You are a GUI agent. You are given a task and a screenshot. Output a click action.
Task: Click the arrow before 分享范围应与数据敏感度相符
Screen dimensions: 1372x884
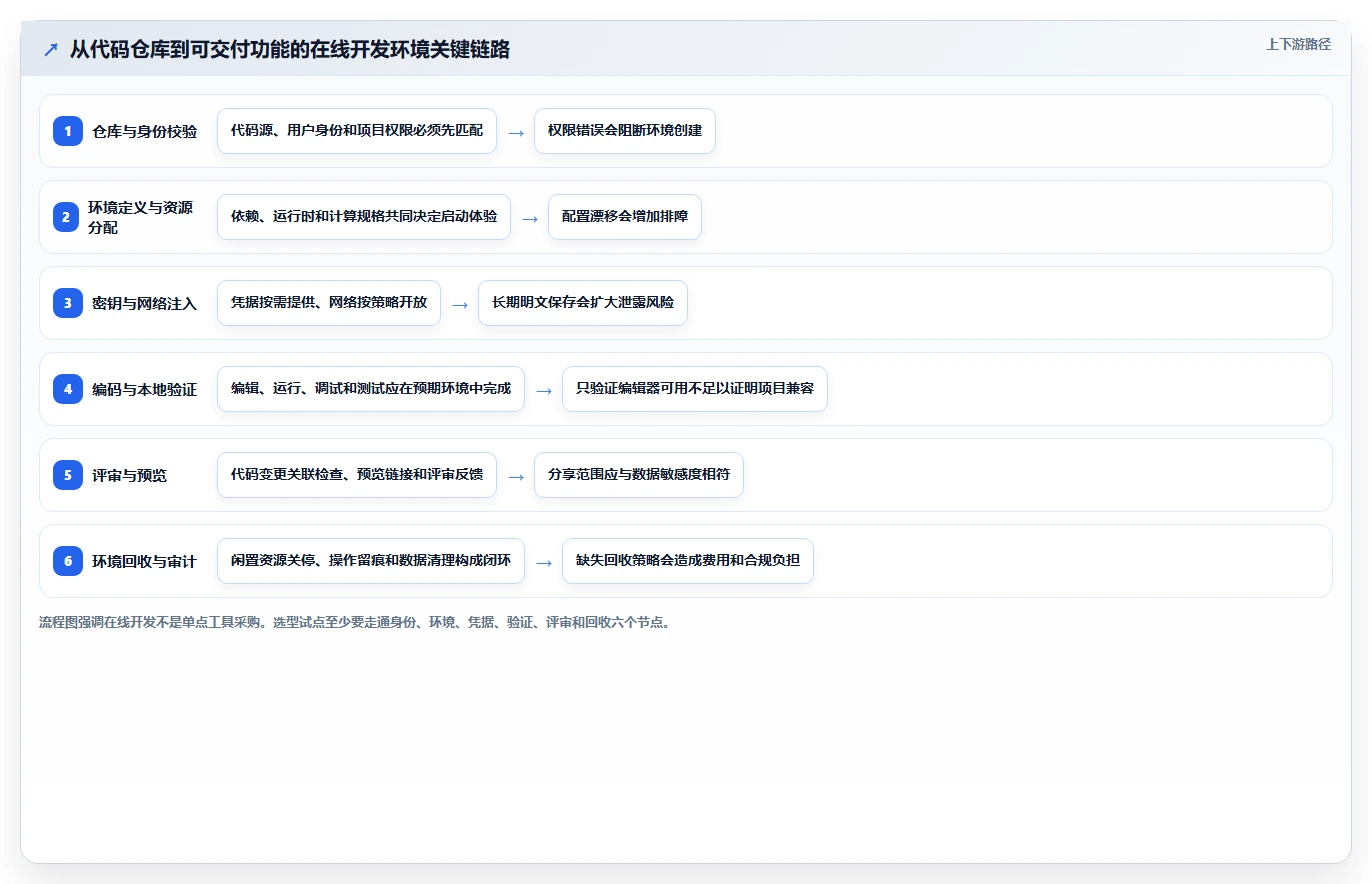pos(516,476)
